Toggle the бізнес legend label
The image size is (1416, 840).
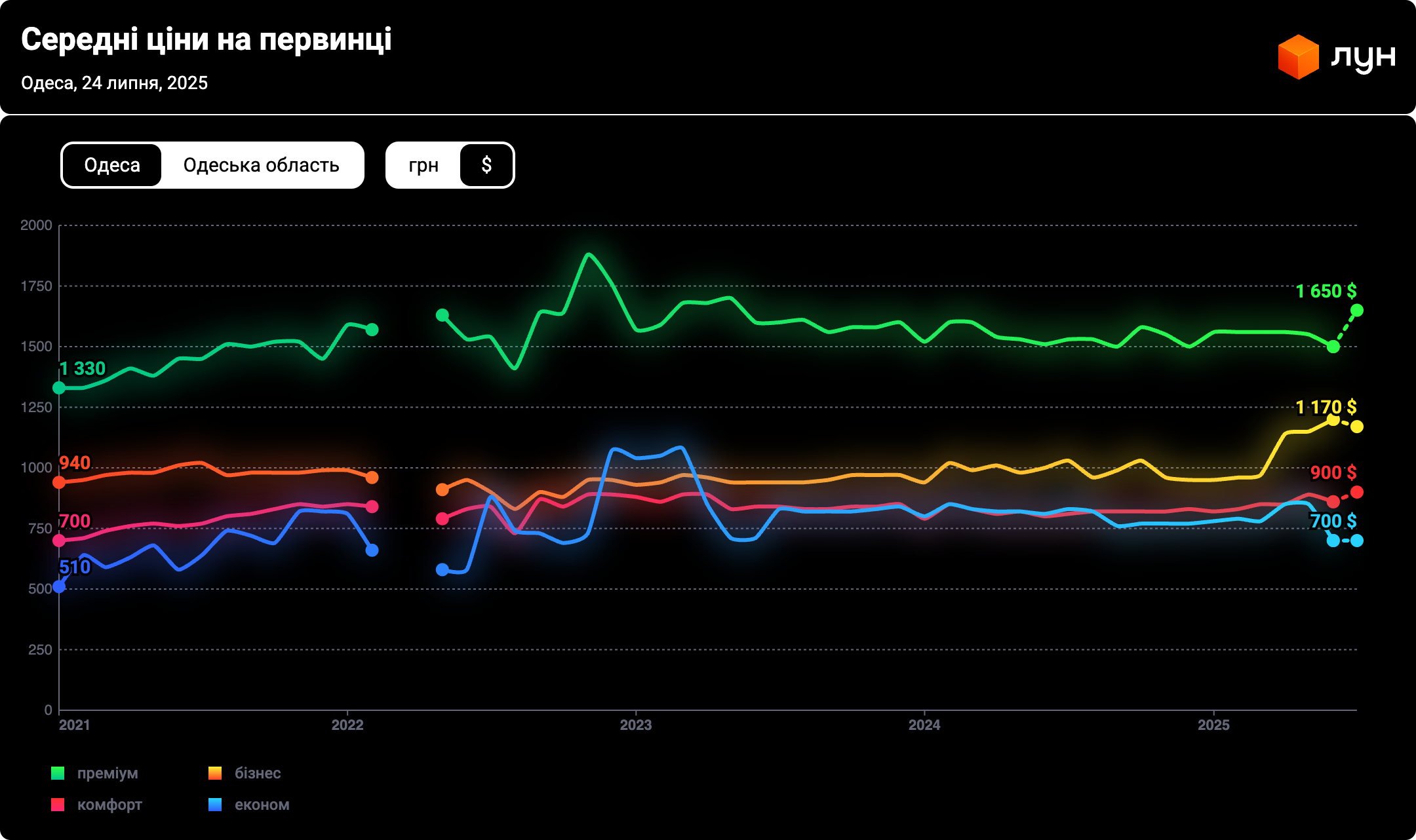pos(258,773)
